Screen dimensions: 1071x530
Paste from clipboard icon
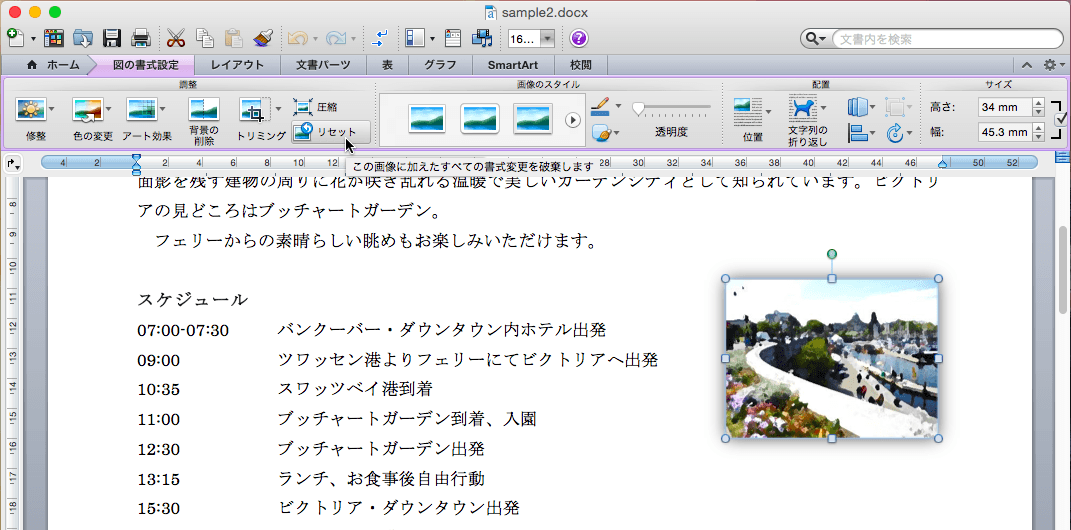click(234, 38)
